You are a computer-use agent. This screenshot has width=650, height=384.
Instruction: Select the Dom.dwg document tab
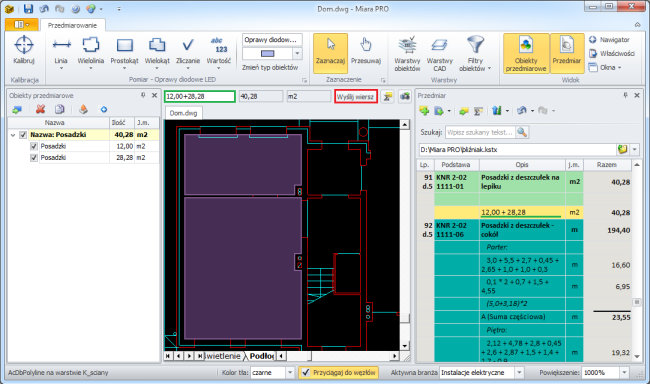183,113
